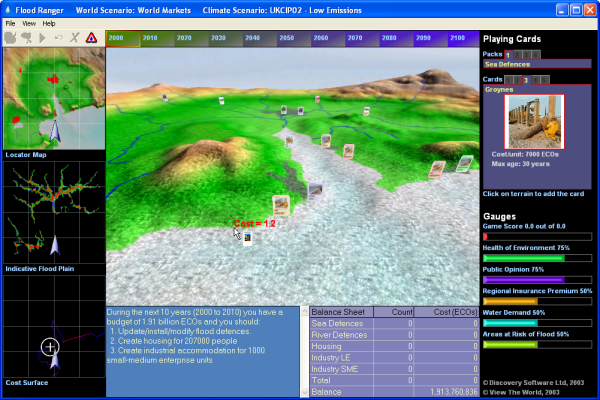Click the undo arrow toolbar icon
The width and height of the screenshot is (600, 400).
[59, 38]
